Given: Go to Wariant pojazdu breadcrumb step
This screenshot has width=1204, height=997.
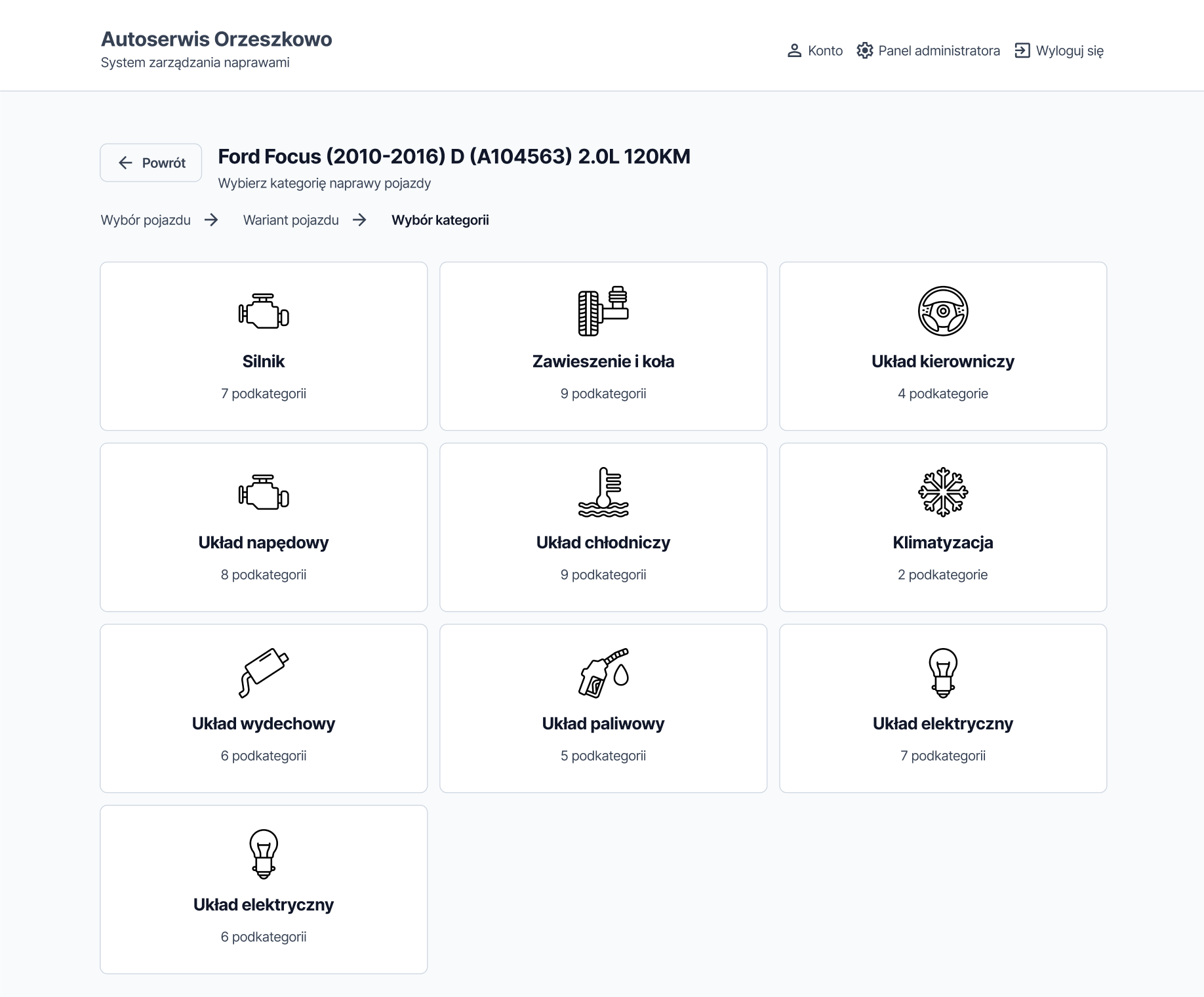Looking at the screenshot, I should [291, 220].
